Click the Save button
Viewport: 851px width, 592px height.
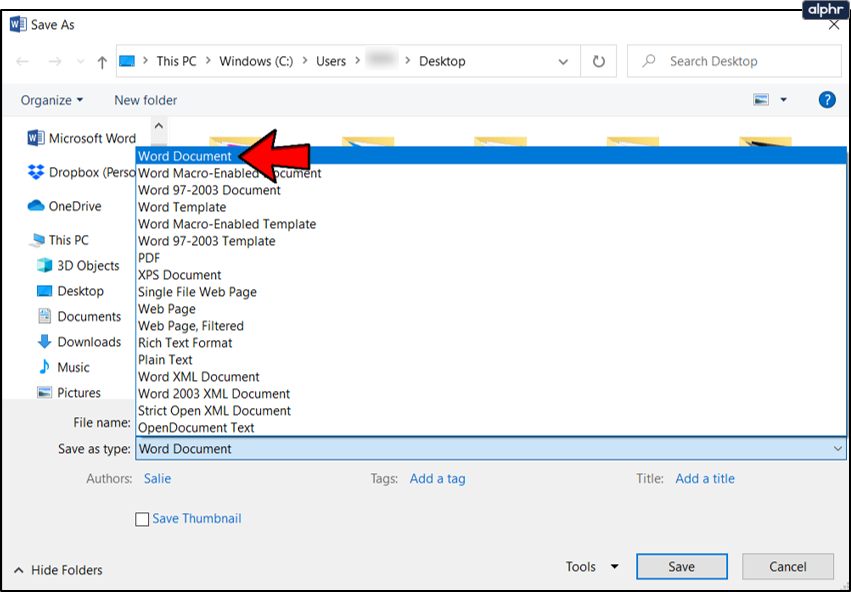click(x=682, y=566)
